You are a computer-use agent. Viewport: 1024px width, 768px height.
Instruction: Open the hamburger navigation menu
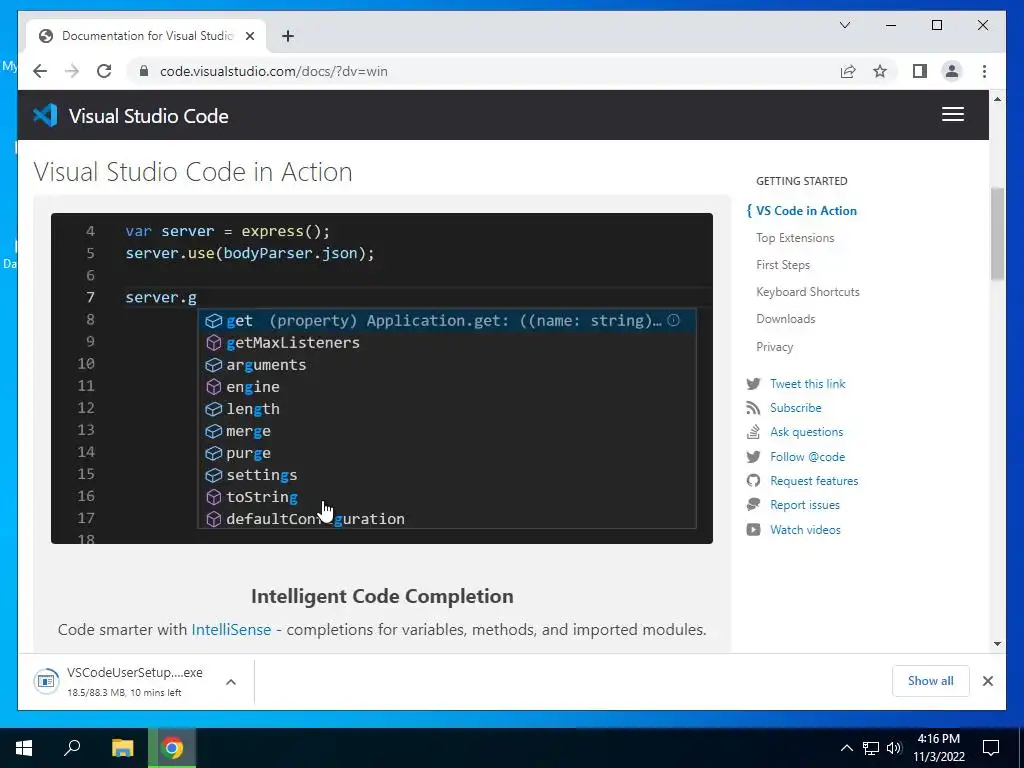pos(953,114)
